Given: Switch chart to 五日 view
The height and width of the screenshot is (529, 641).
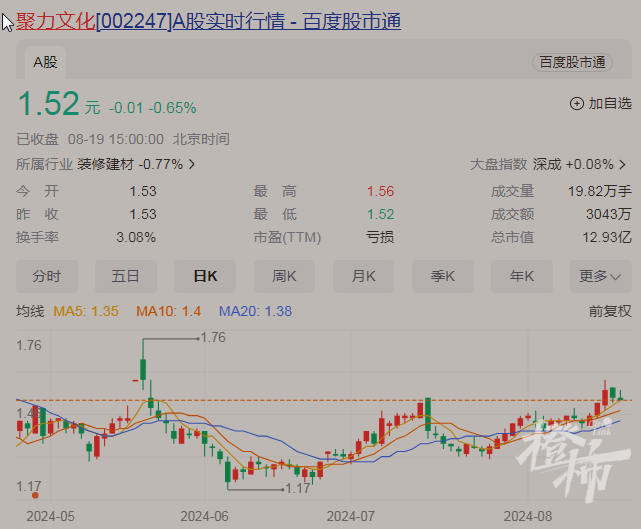Looking at the screenshot, I should pyautogui.click(x=126, y=276).
